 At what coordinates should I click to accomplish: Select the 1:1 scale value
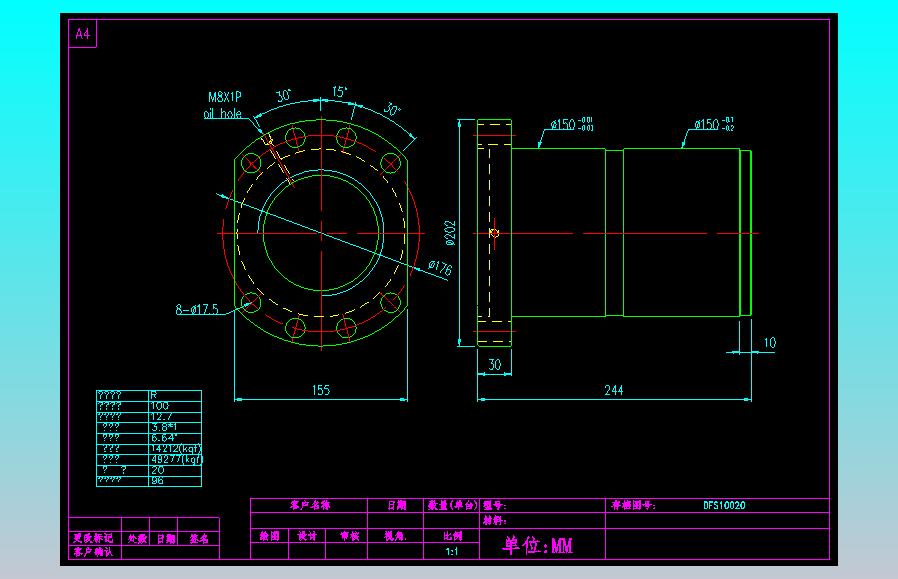coord(451,552)
